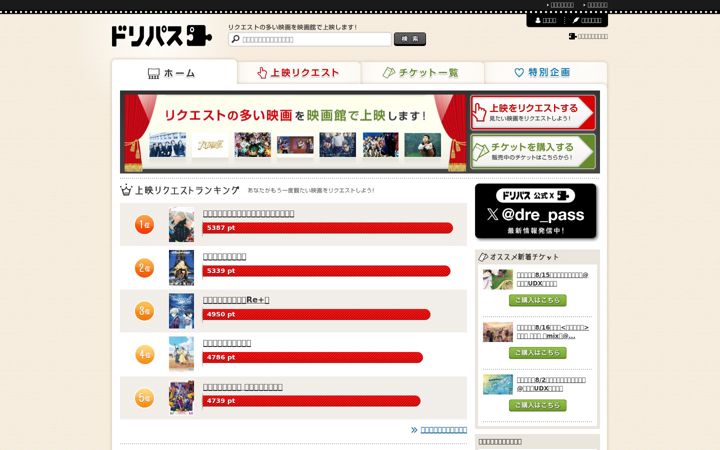Open the movie title link above 5387 pt
The height and width of the screenshot is (450, 720).
click(248, 214)
